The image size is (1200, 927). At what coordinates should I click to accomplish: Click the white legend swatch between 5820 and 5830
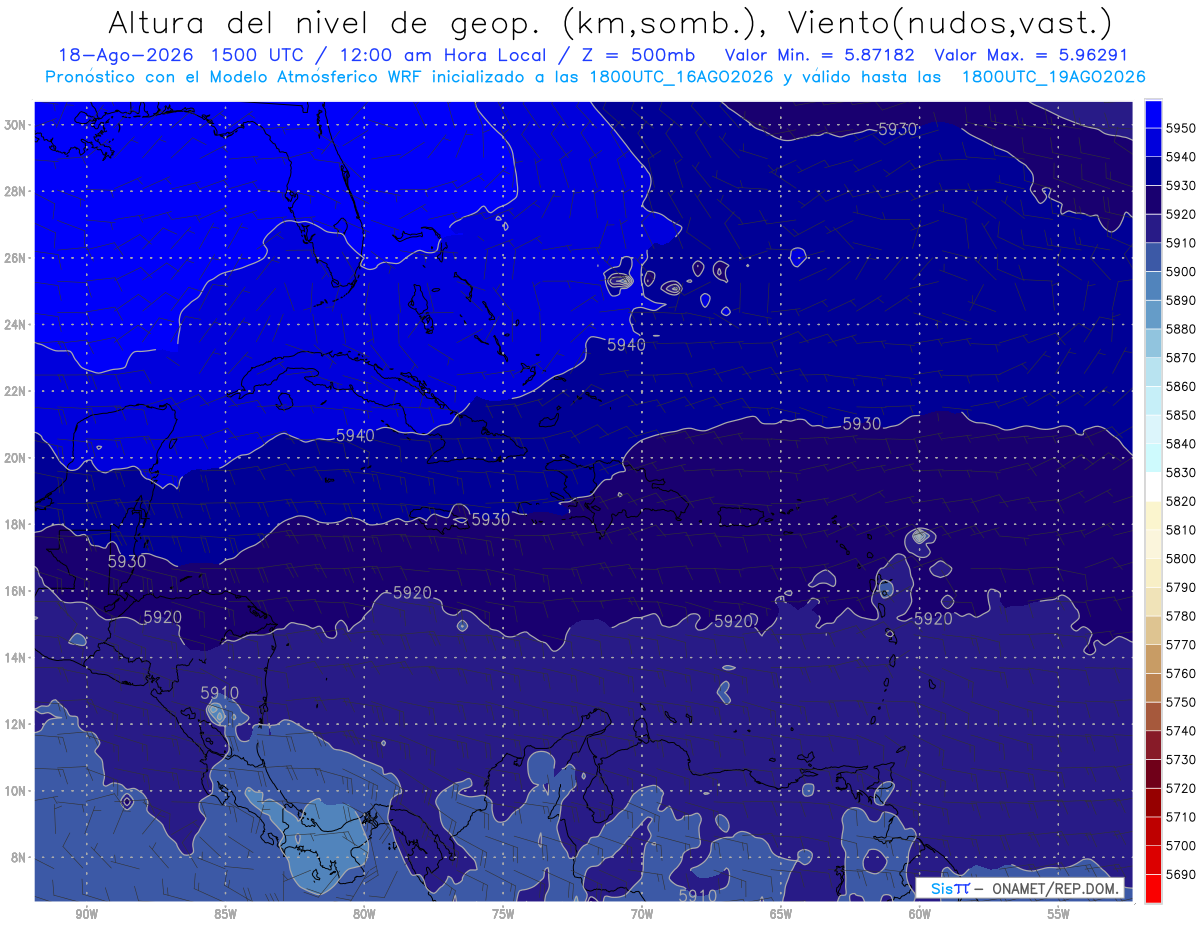click(x=1153, y=486)
